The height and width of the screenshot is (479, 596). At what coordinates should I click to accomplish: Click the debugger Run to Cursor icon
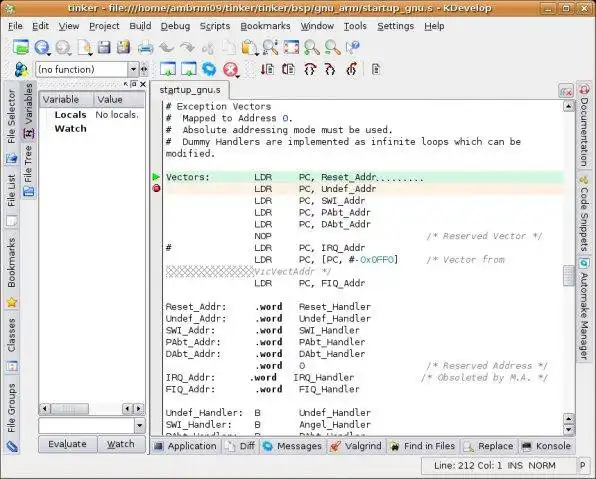coord(268,69)
